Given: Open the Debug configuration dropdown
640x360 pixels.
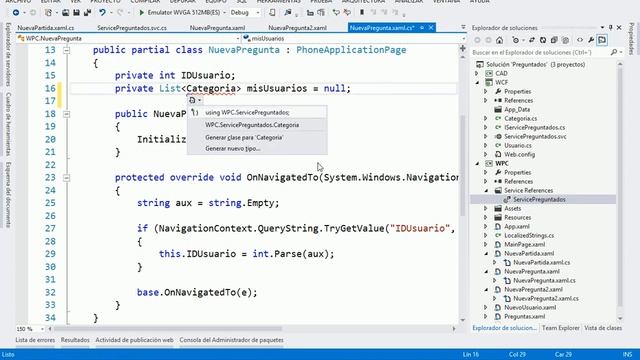Looking at the screenshot, I should point(258,13).
